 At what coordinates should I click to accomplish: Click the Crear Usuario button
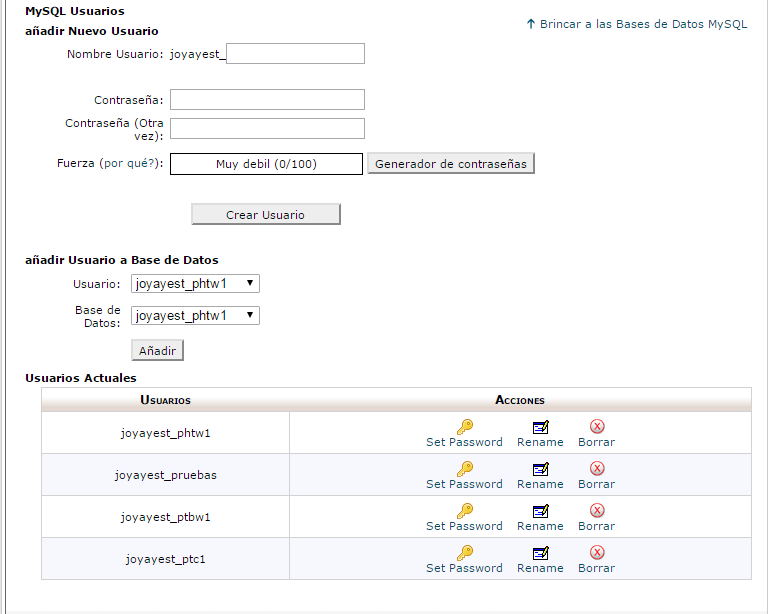point(266,214)
